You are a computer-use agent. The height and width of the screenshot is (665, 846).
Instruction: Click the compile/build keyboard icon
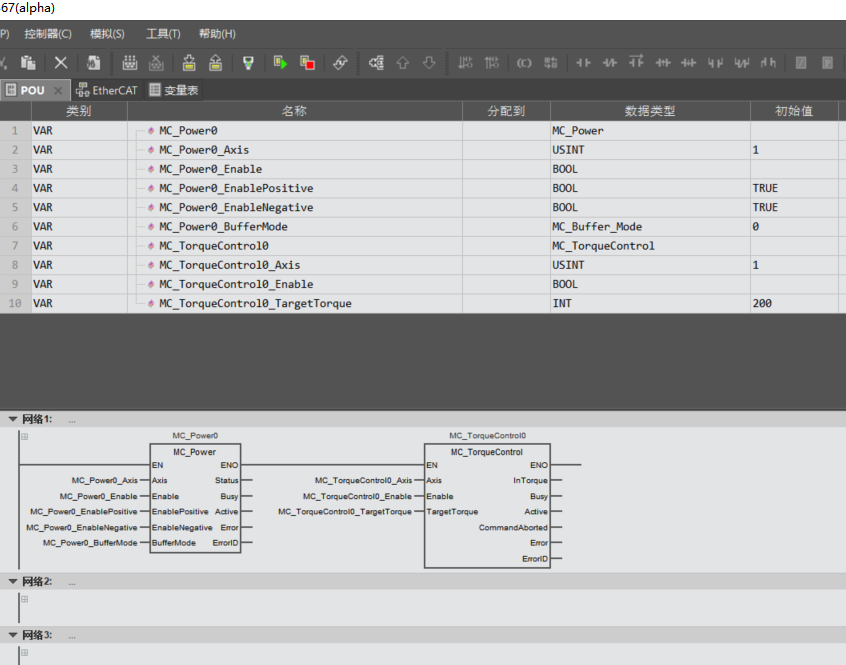pos(129,62)
